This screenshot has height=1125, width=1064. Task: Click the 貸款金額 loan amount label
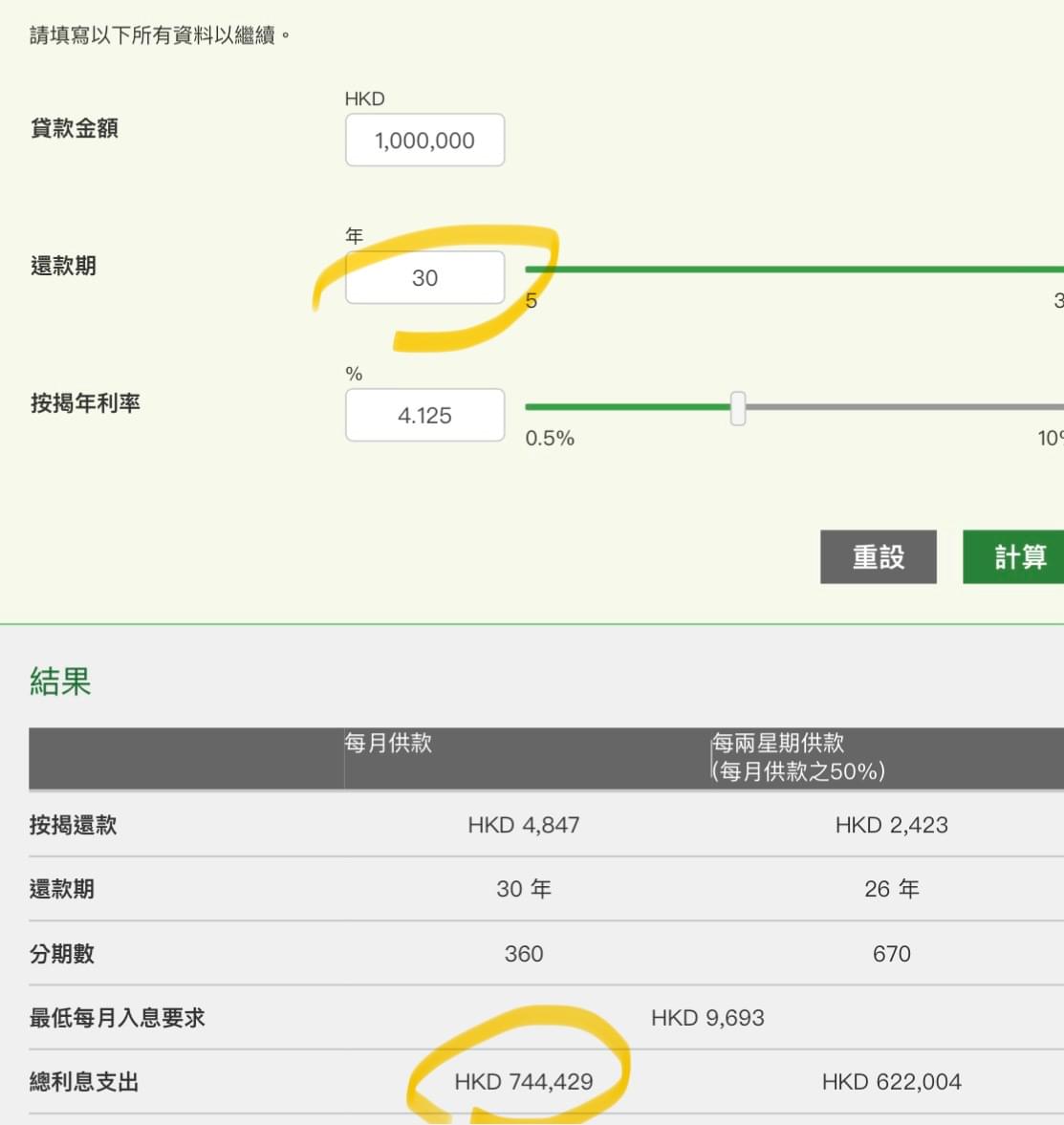pos(75,128)
